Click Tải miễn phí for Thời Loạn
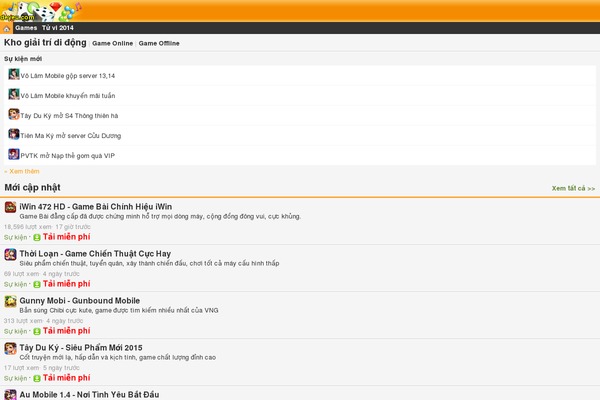This screenshot has height=400, width=600. click(x=67, y=284)
